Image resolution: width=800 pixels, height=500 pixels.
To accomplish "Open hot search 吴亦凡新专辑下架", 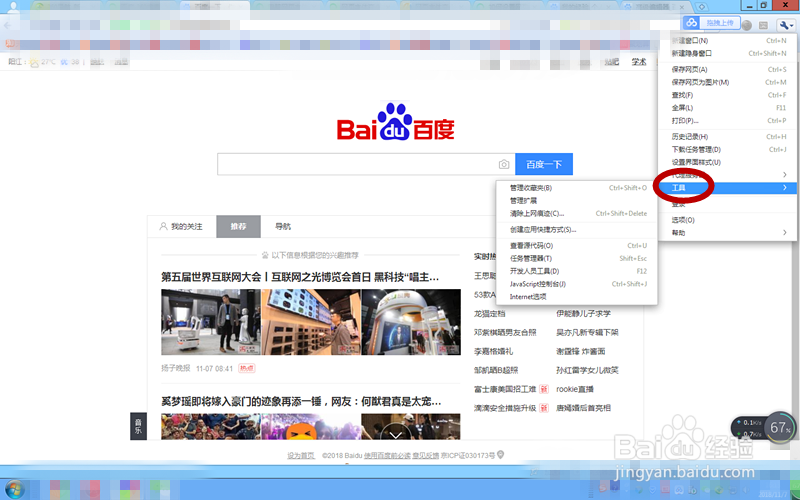I will pos(587,332).
